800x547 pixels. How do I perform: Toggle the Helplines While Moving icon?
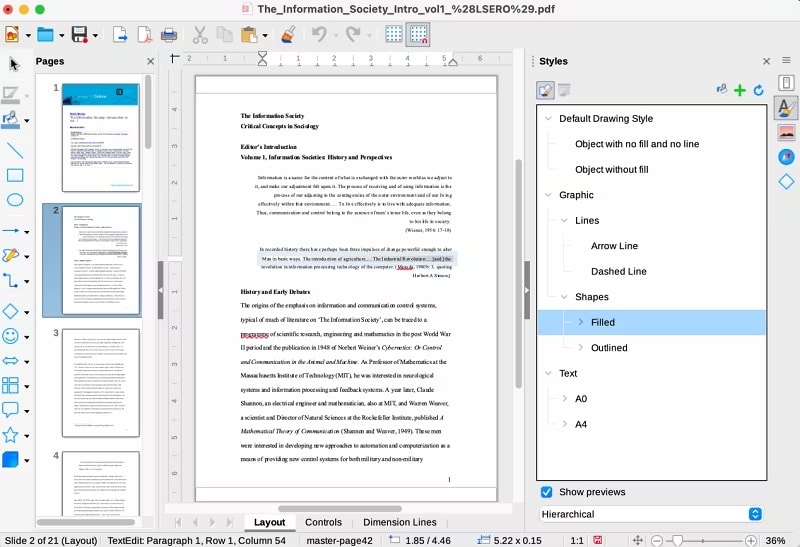click(x=418, y=35)
